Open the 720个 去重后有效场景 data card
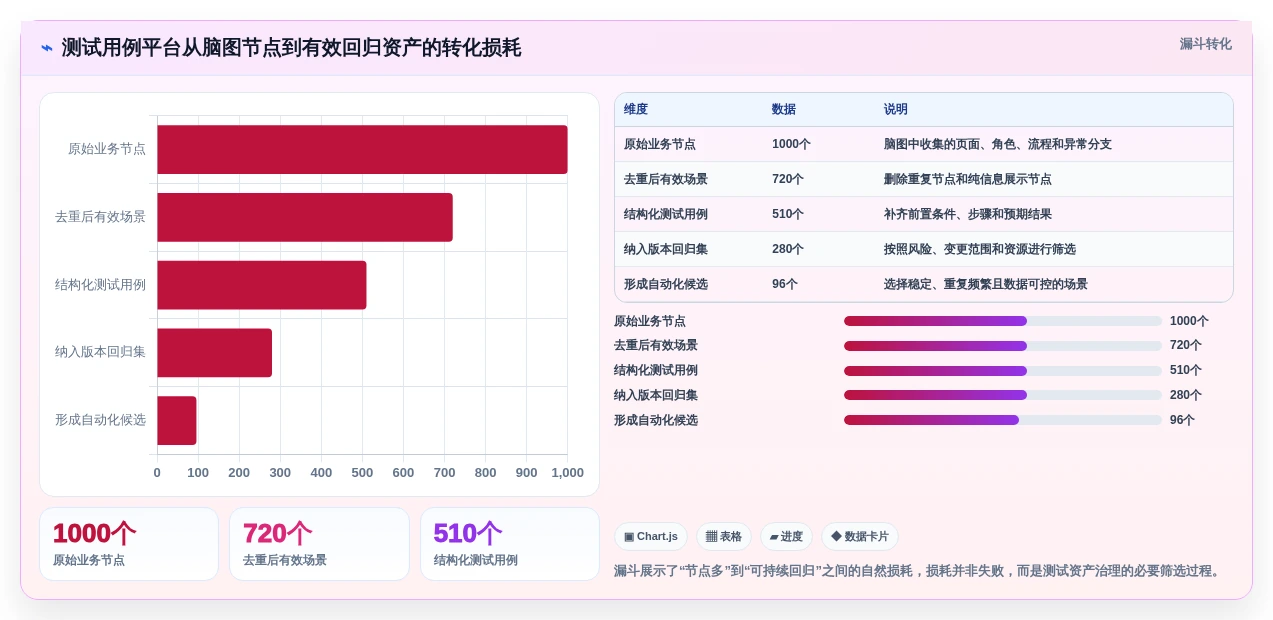The width and height of the screenshot is (1273, 620). tap(319, 544)
